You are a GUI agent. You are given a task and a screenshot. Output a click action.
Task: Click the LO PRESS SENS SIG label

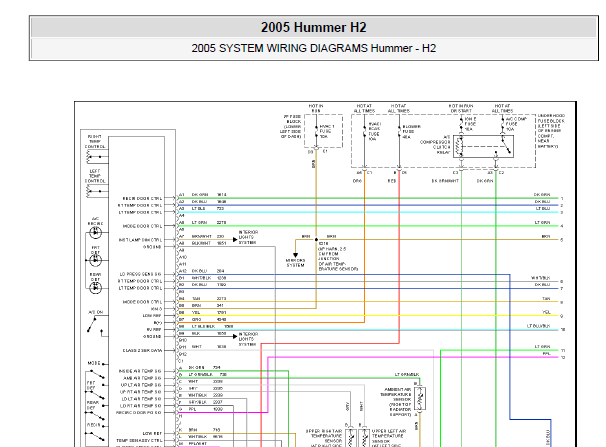click(x=140, y=274)
